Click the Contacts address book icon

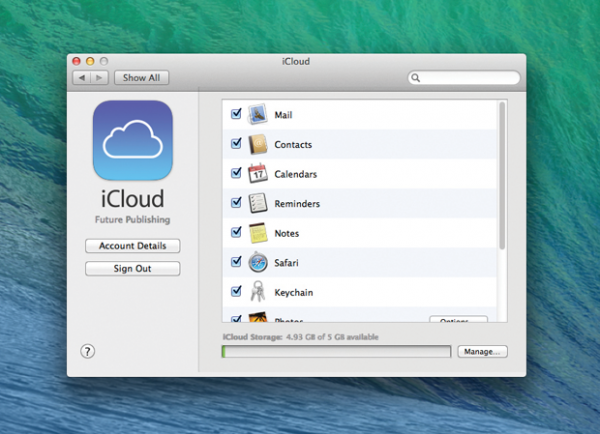pyautogui.click(x=258, y=144)
